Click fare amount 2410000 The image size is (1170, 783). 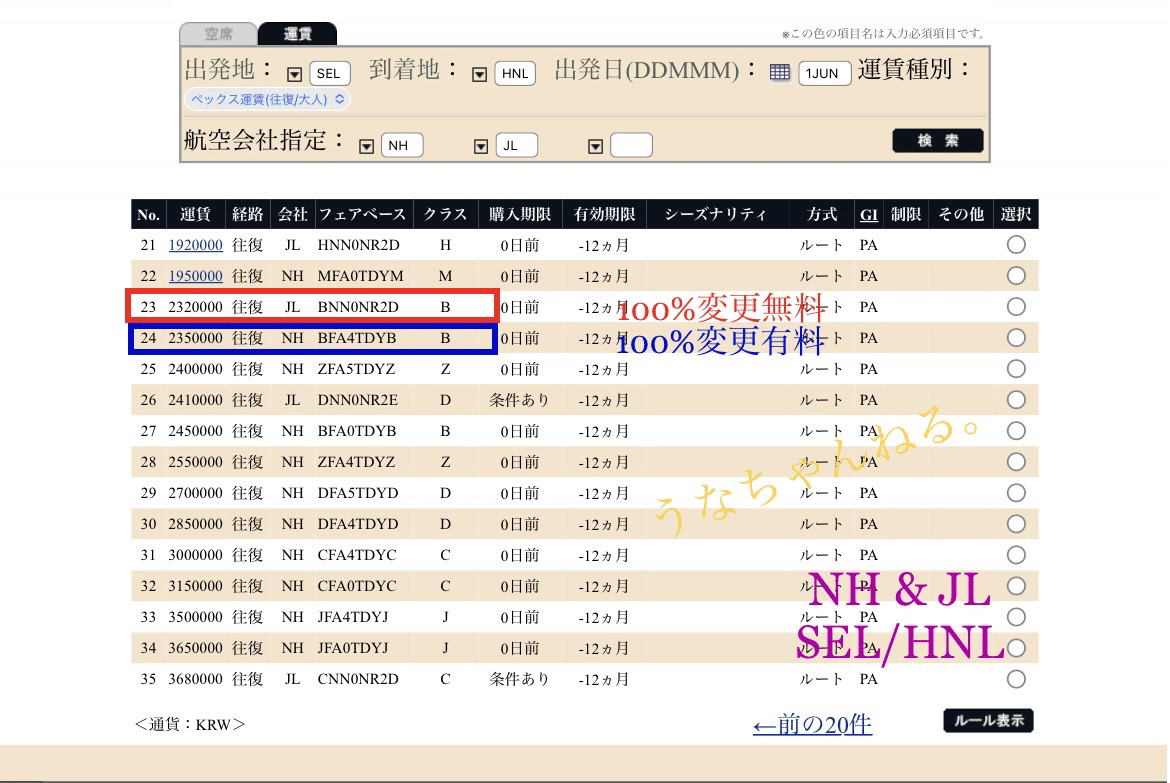195,400
